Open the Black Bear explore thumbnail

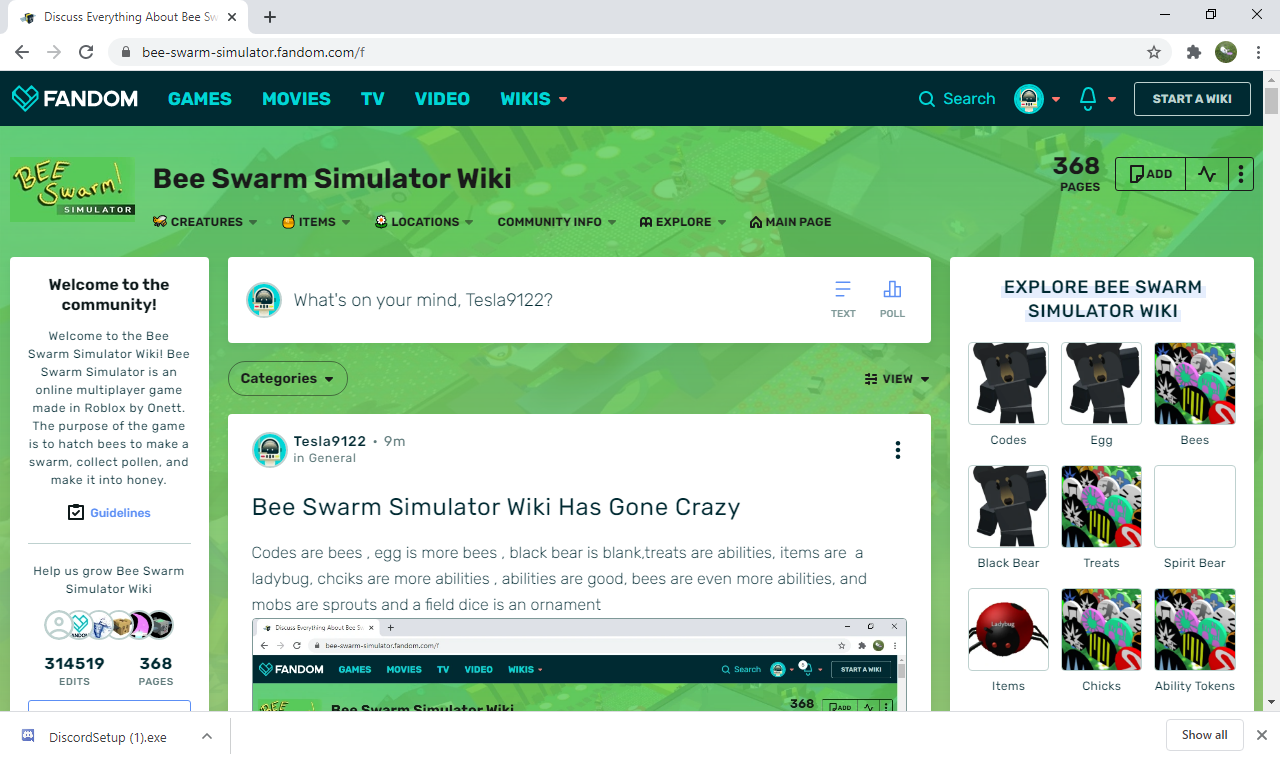(x=1008, y=507)
